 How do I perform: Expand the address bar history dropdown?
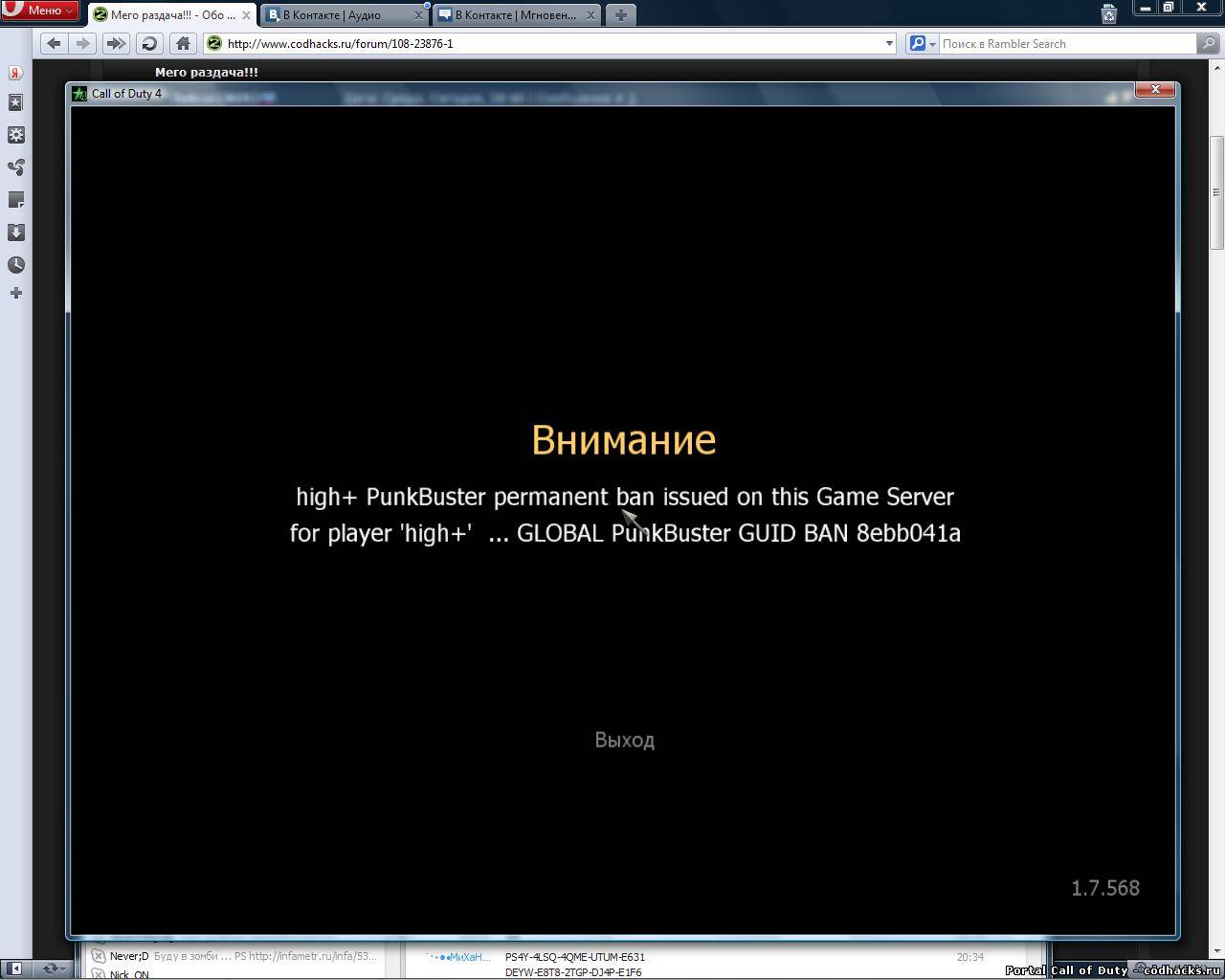[889, 43]
